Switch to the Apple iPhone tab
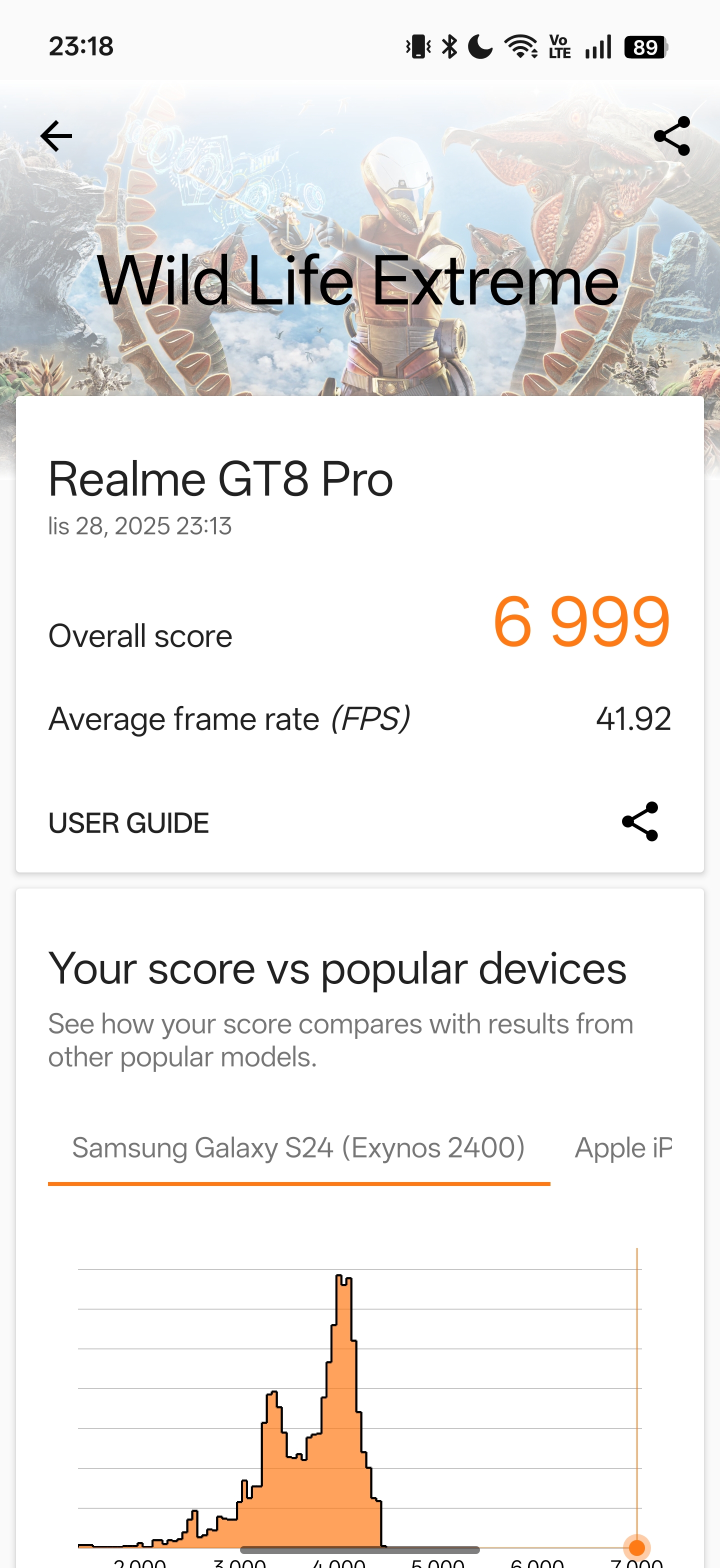The image size is (720, 1568). click(x=623, y=1148)
